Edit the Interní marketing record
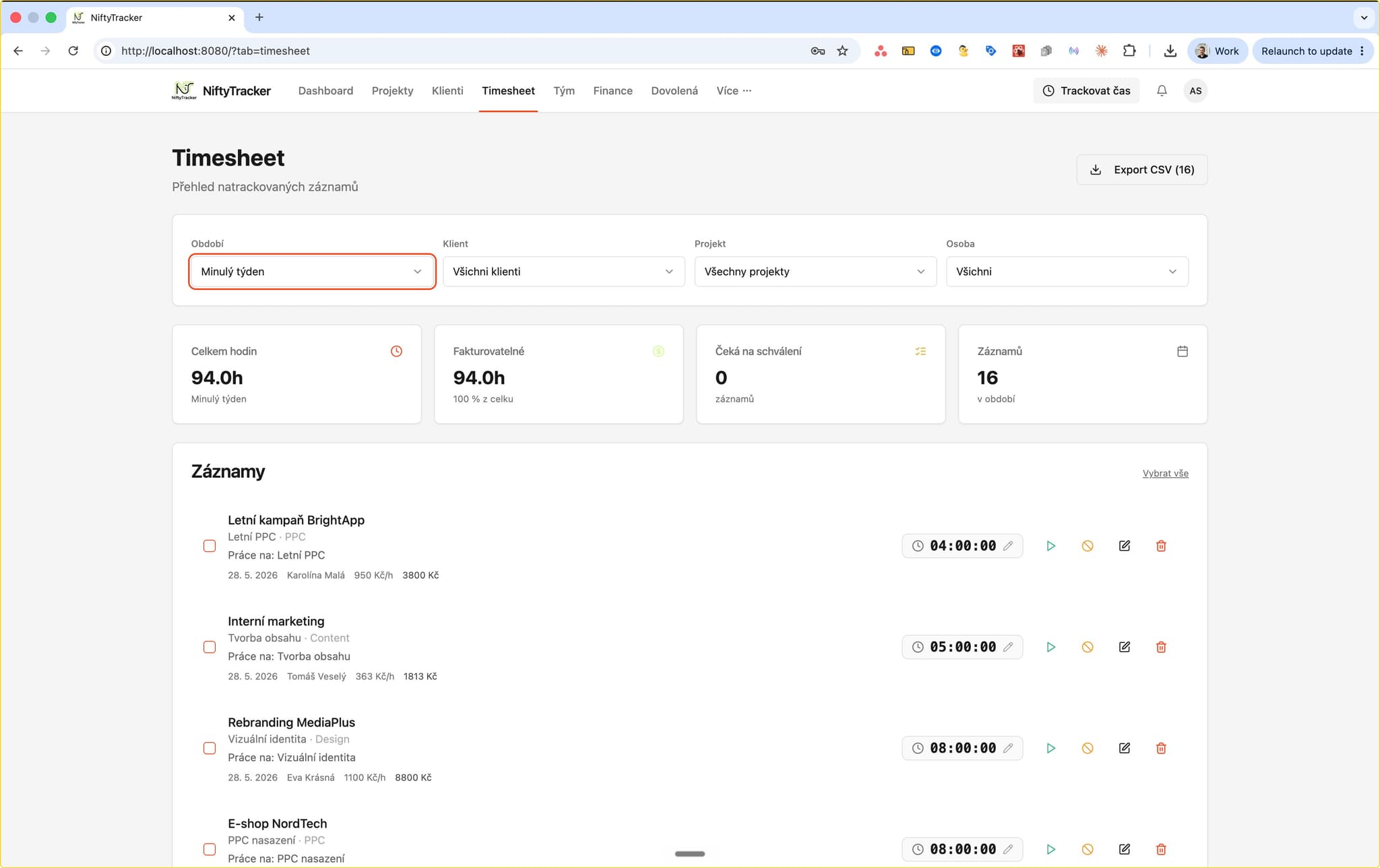The image size is (1380, 868). pyautogui.click(x=1124, y=647)
